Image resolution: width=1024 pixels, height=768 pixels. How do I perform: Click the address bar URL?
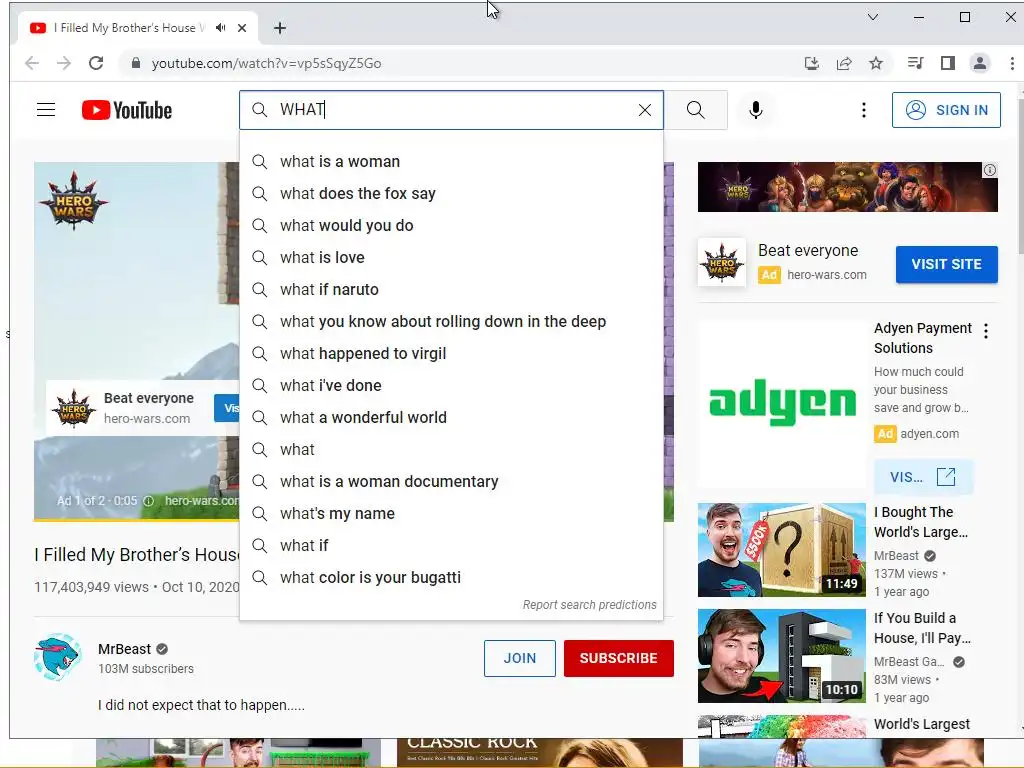coord(266,63)
